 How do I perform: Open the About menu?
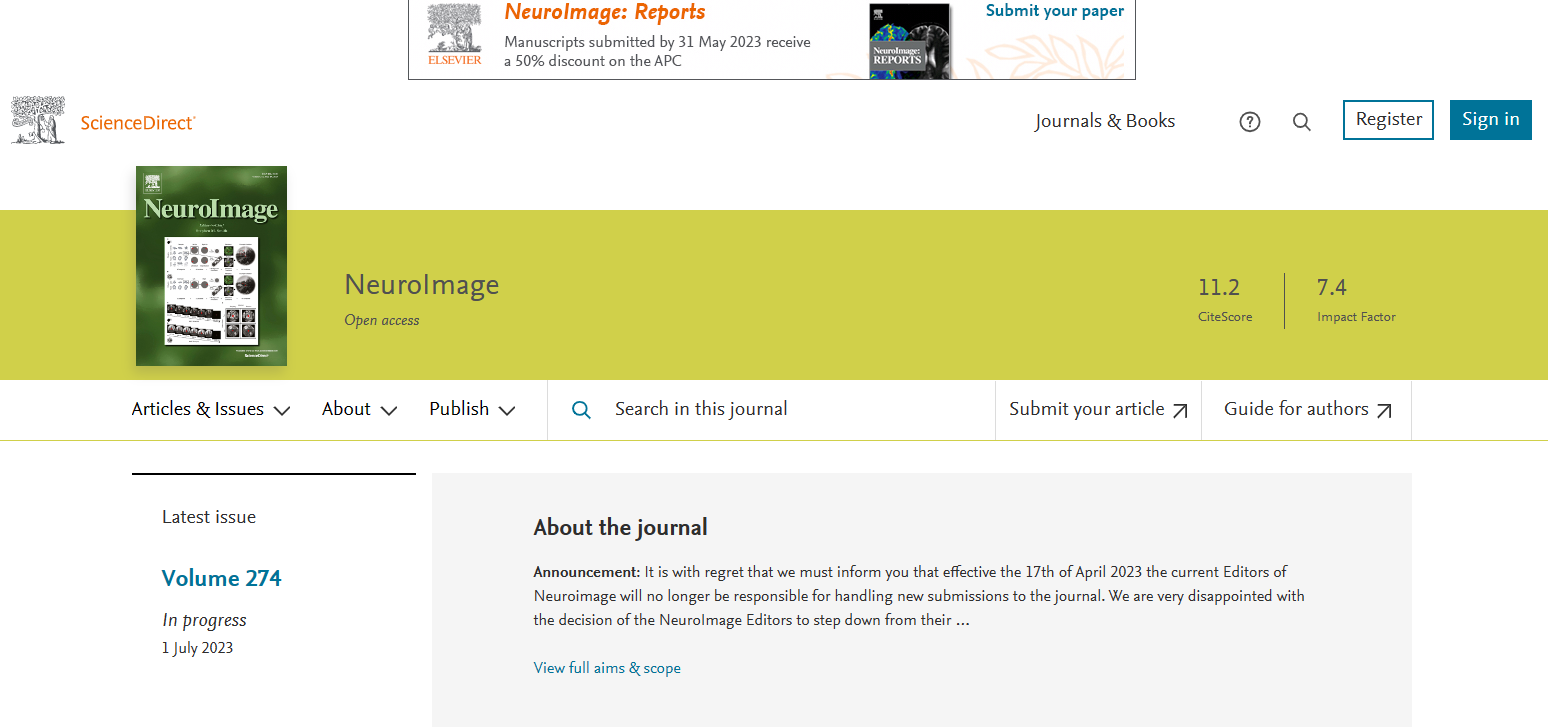point(360,409)
